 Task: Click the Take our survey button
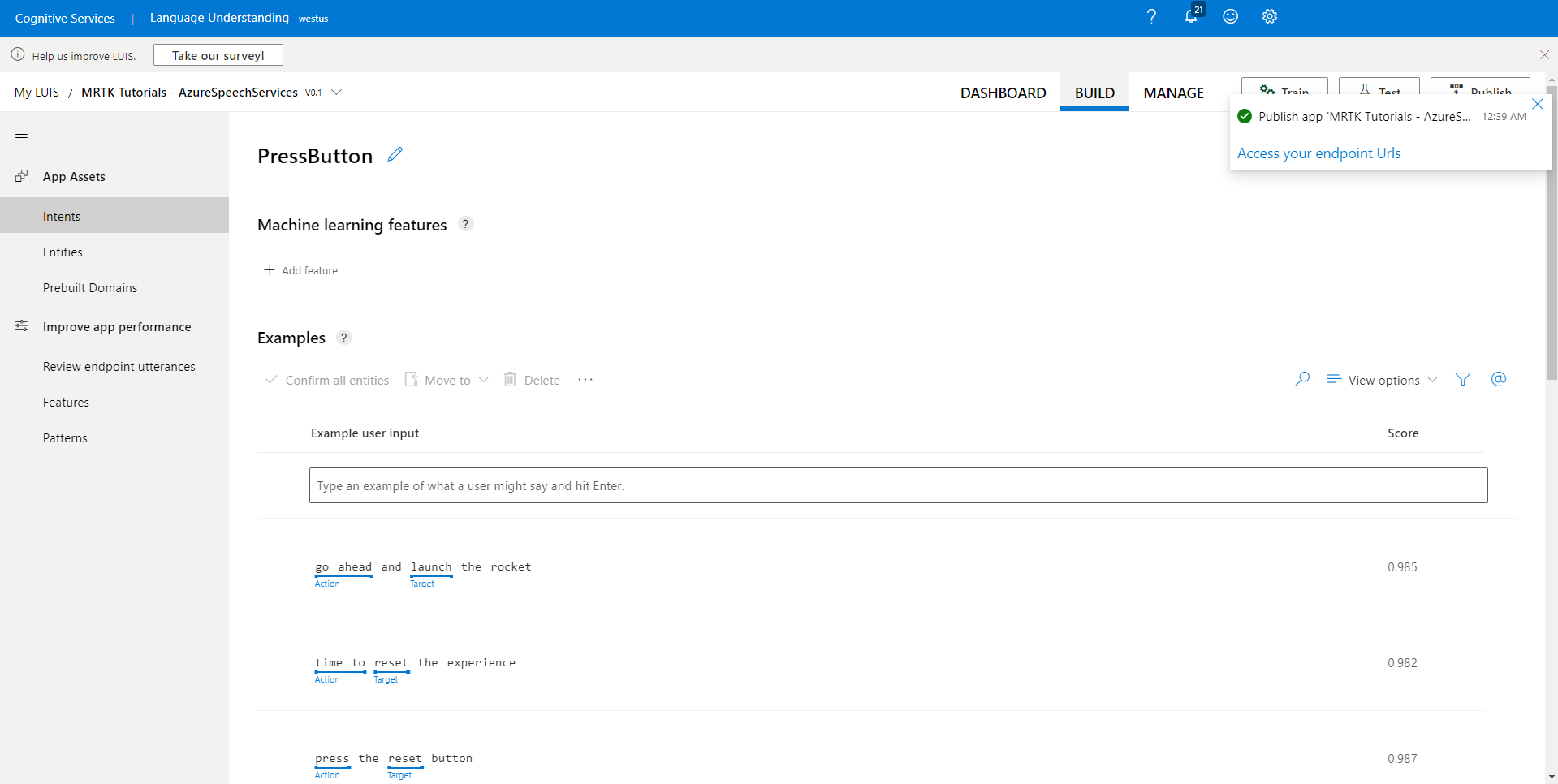[x=218, y=54]
